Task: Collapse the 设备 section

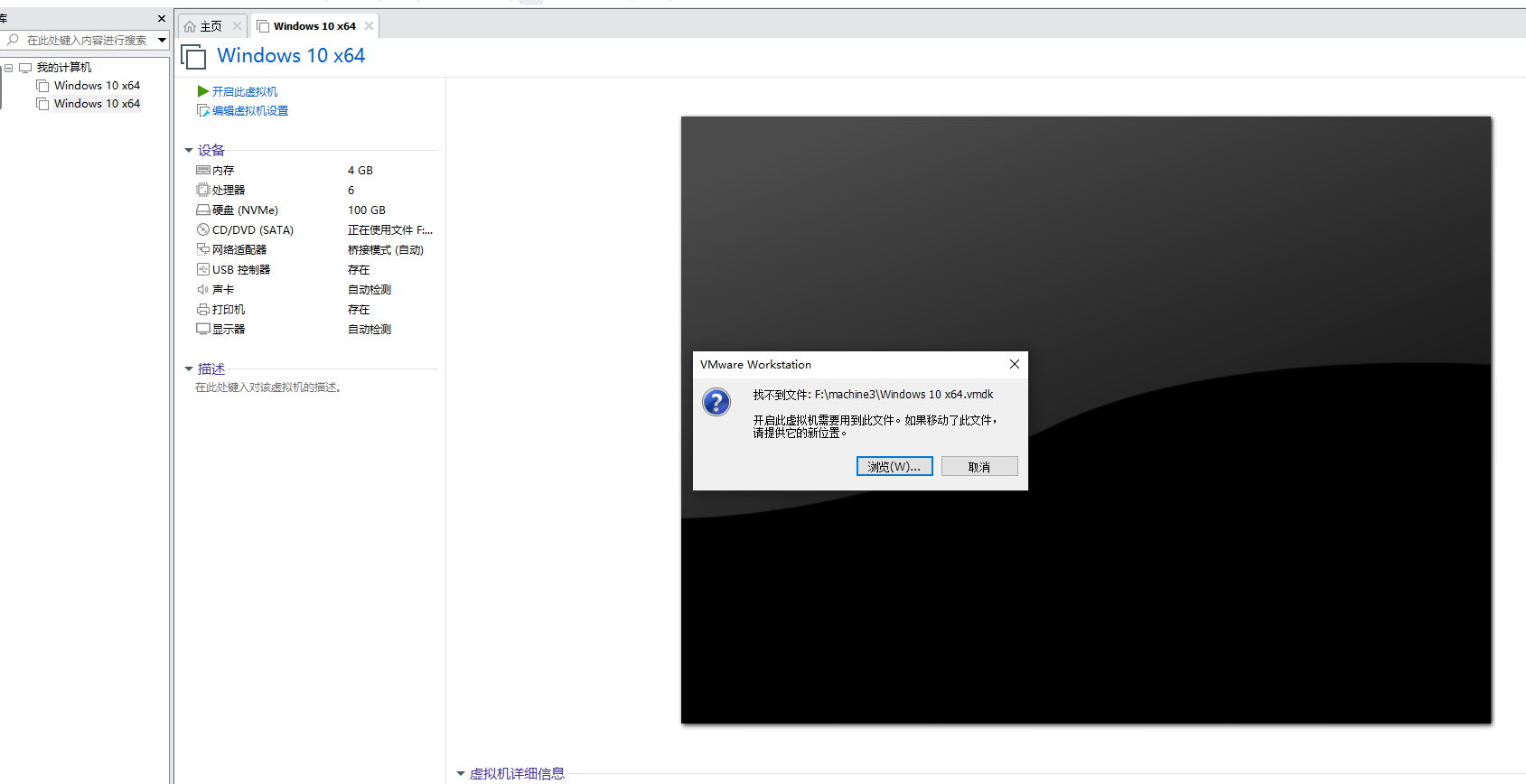Action: 189,151
